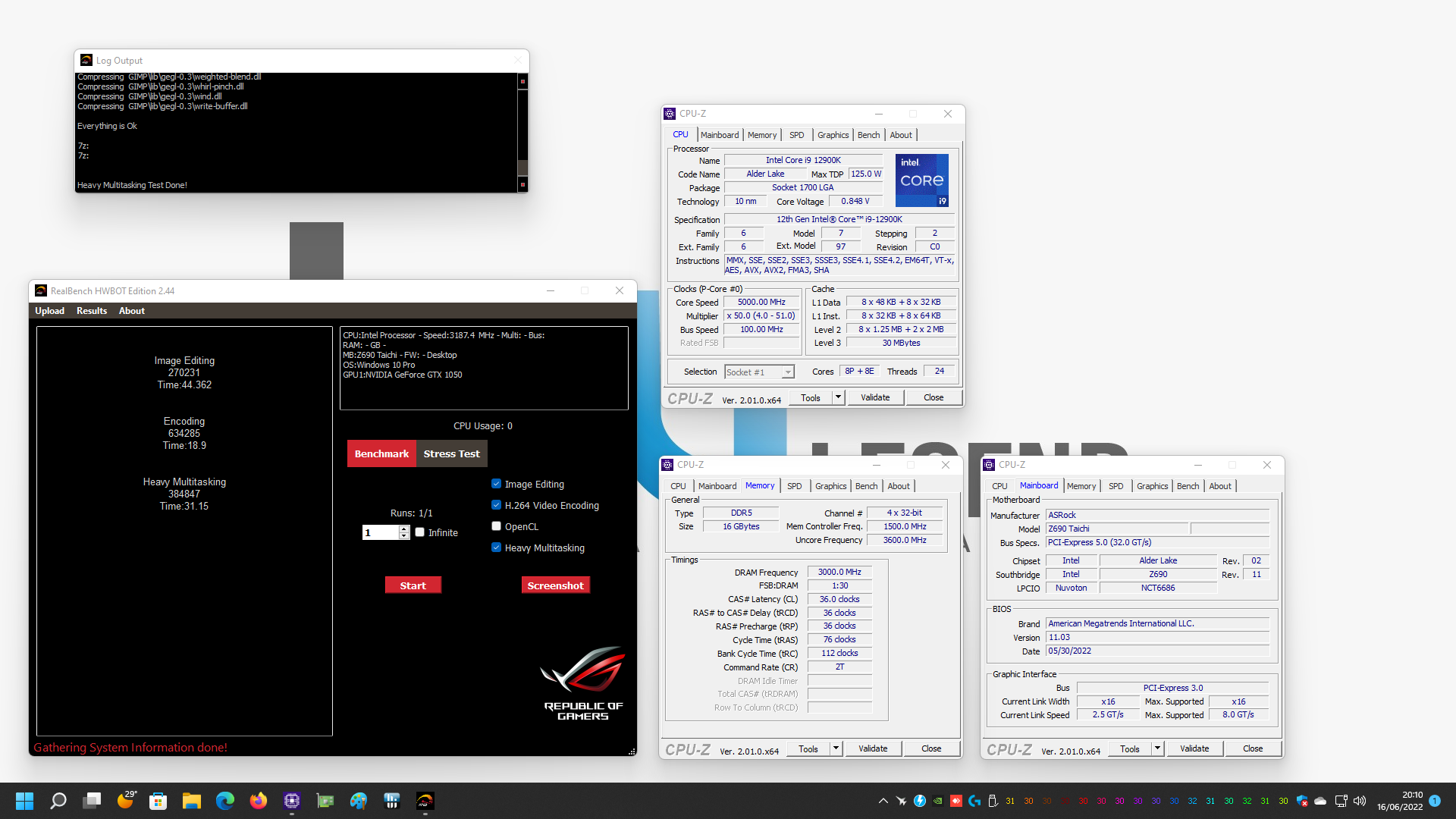The width and height of the screenshot is (1456, 819).
Task: Click the Log Output scrollbar thumb
Action: [522, 168]
